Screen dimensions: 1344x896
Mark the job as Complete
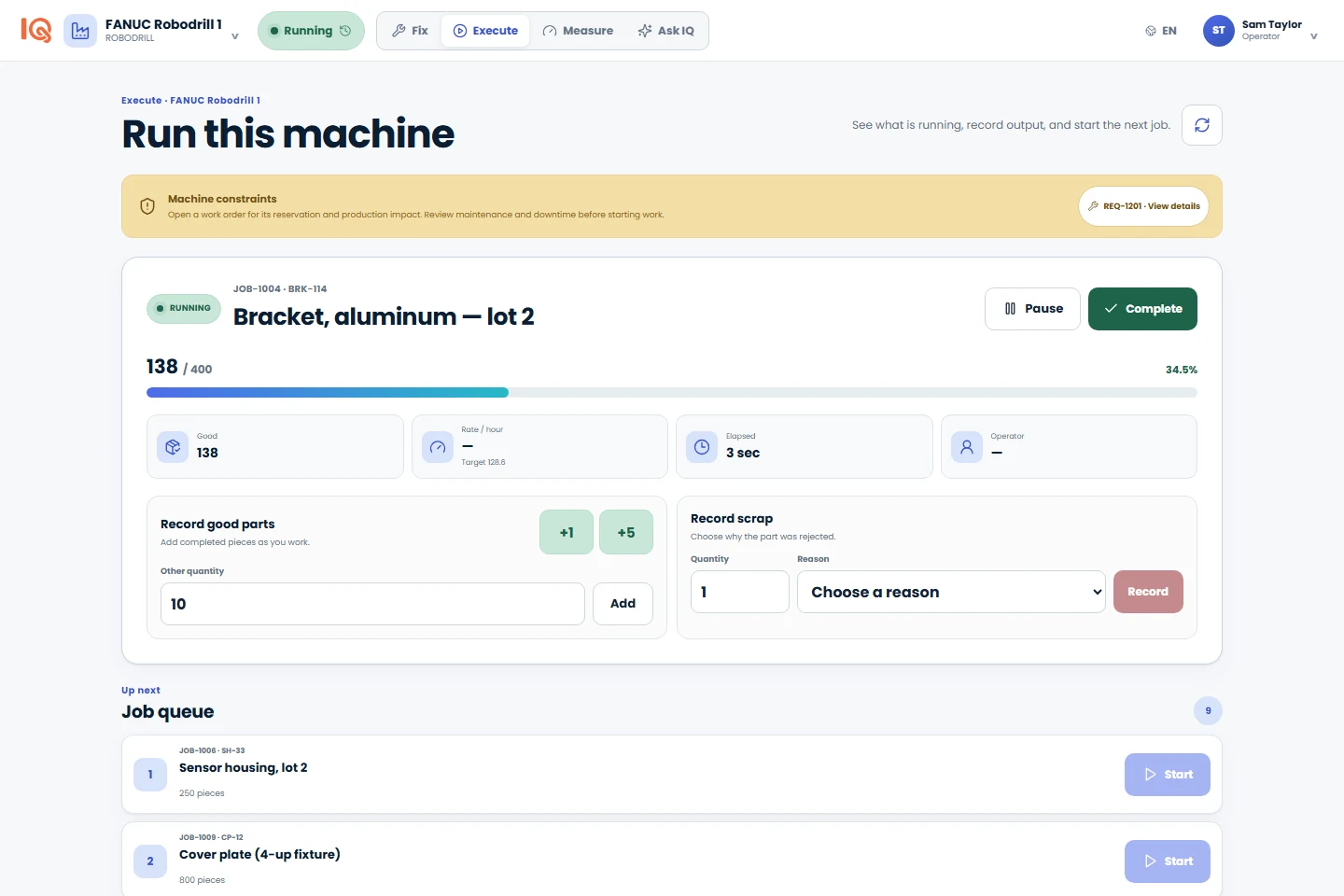click(x=1142, y=309)
